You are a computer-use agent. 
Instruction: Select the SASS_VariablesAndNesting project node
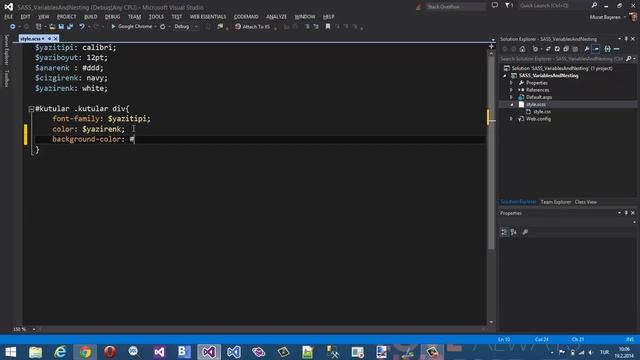click(548, 76)
